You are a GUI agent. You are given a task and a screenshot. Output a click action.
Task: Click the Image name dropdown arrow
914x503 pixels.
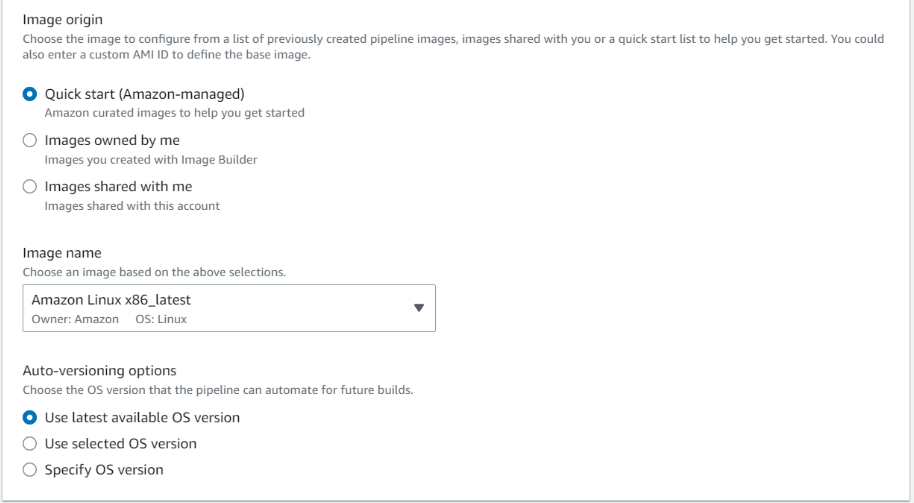coord(419,308)
